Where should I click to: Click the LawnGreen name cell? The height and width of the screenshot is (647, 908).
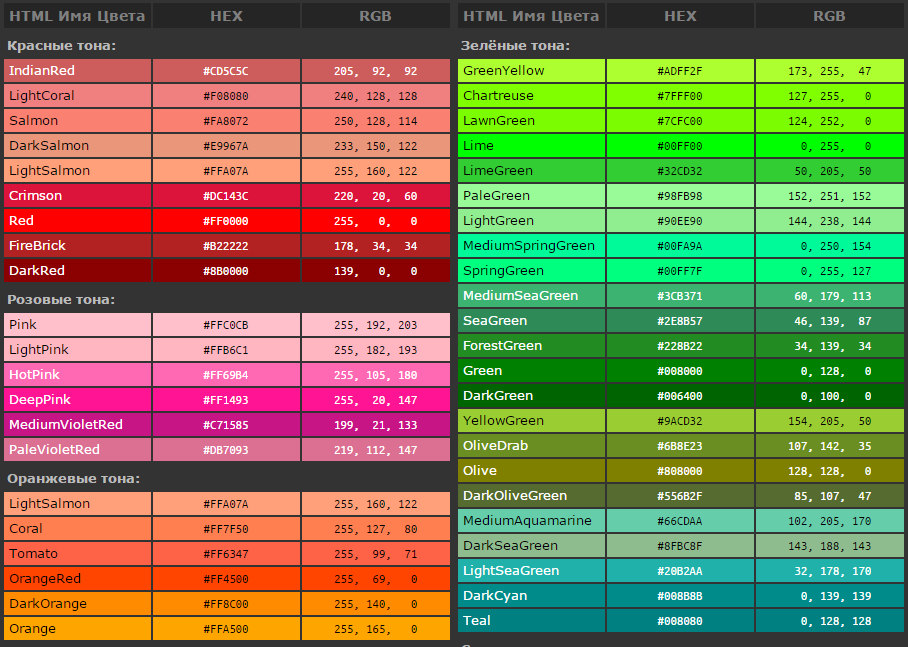point(532,120)
